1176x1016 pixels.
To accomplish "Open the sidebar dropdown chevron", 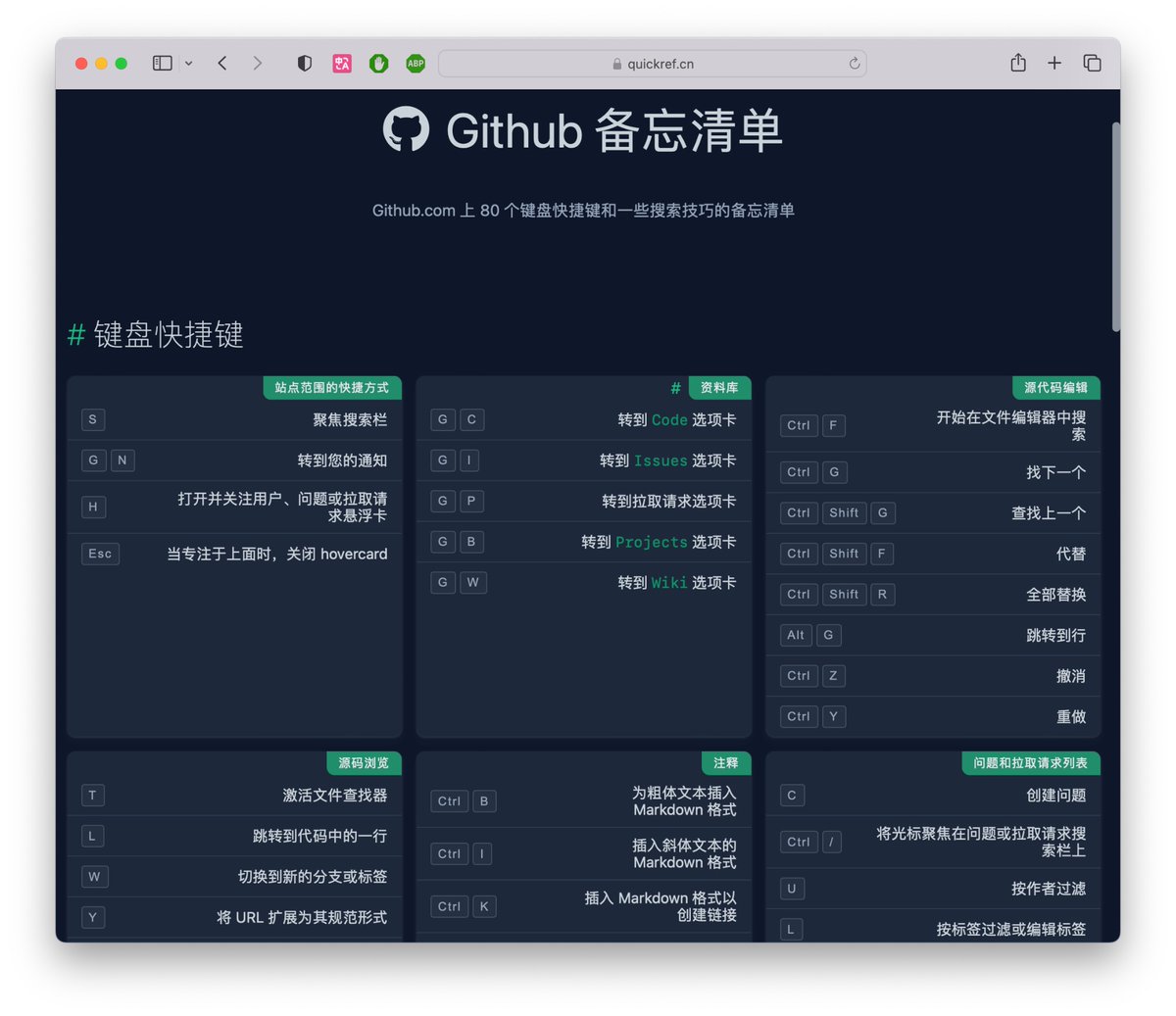I will coord(188,64).
